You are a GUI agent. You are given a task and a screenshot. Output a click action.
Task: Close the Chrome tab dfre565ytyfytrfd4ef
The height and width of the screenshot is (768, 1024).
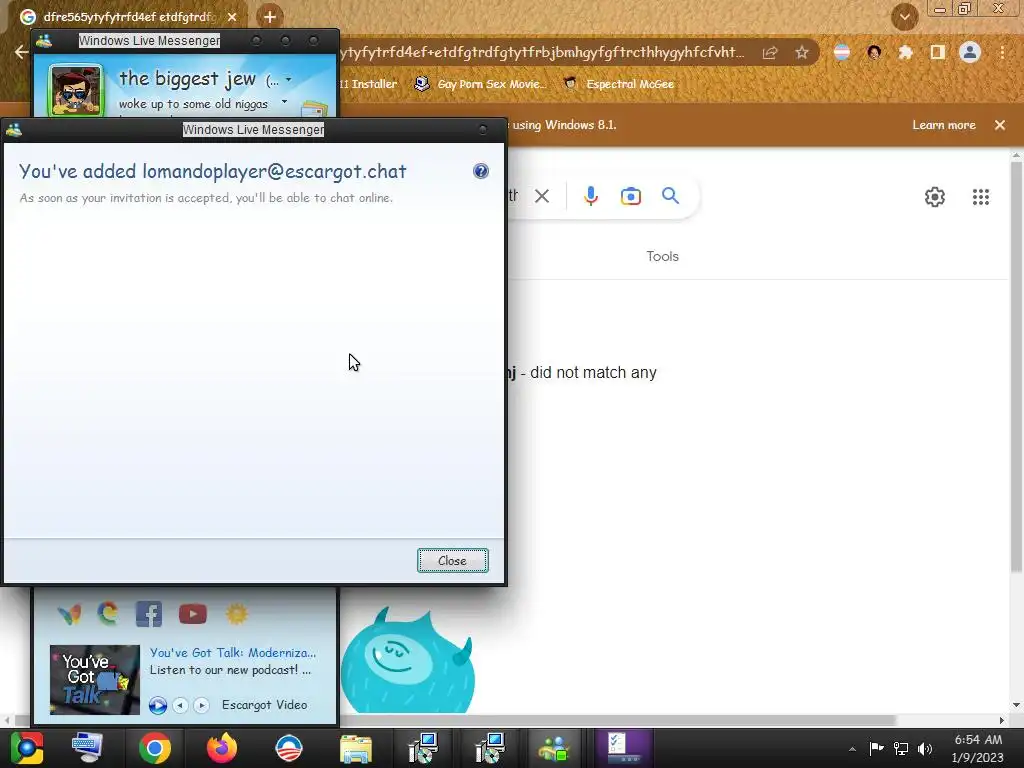click(232, 17)
